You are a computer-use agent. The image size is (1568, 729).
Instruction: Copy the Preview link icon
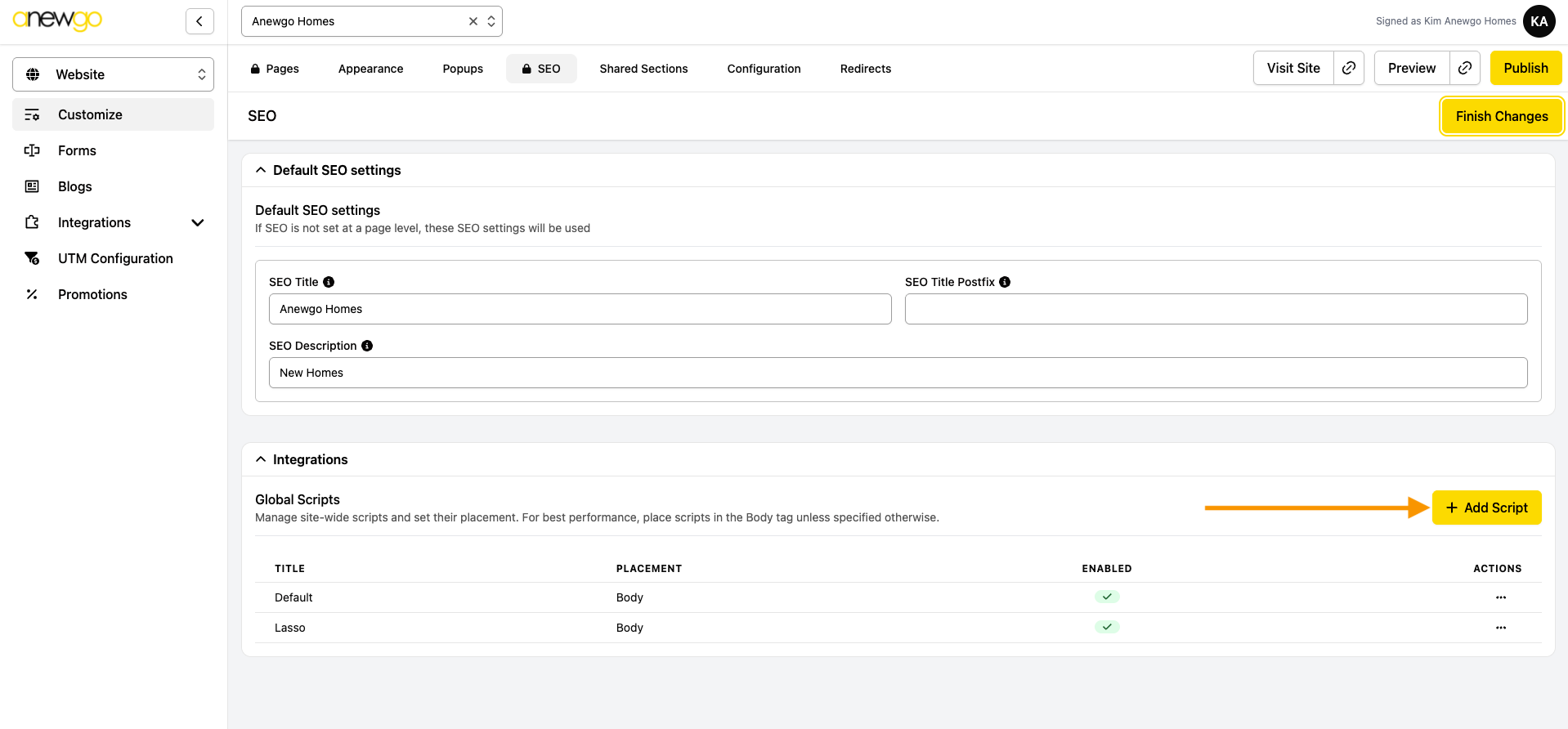[1465, 68]
